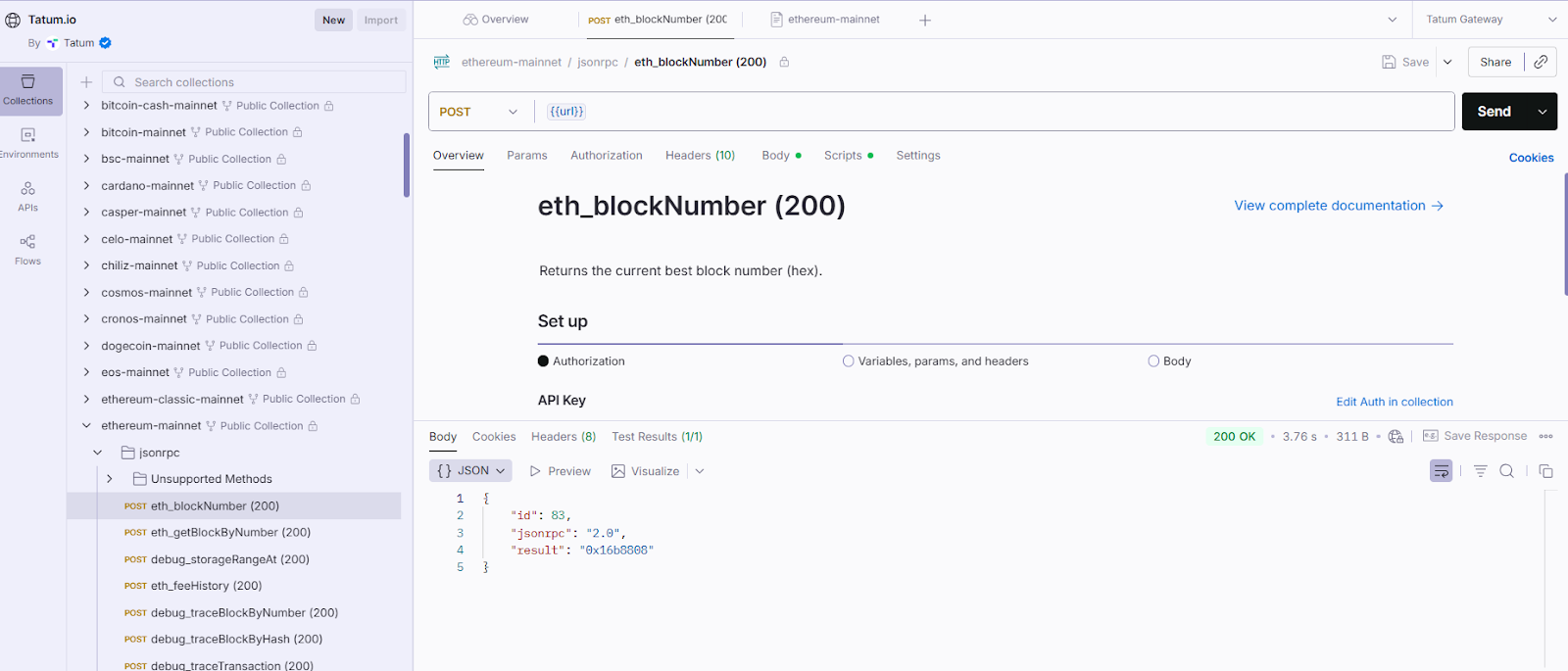
Task: Open the Send button dropdown arrow
Action: pos(1543,112)
